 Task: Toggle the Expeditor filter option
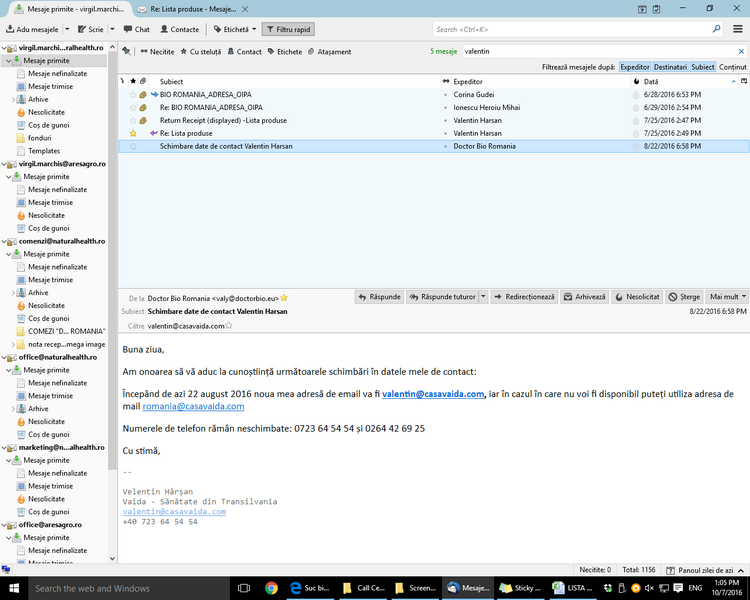pos(635,67)
